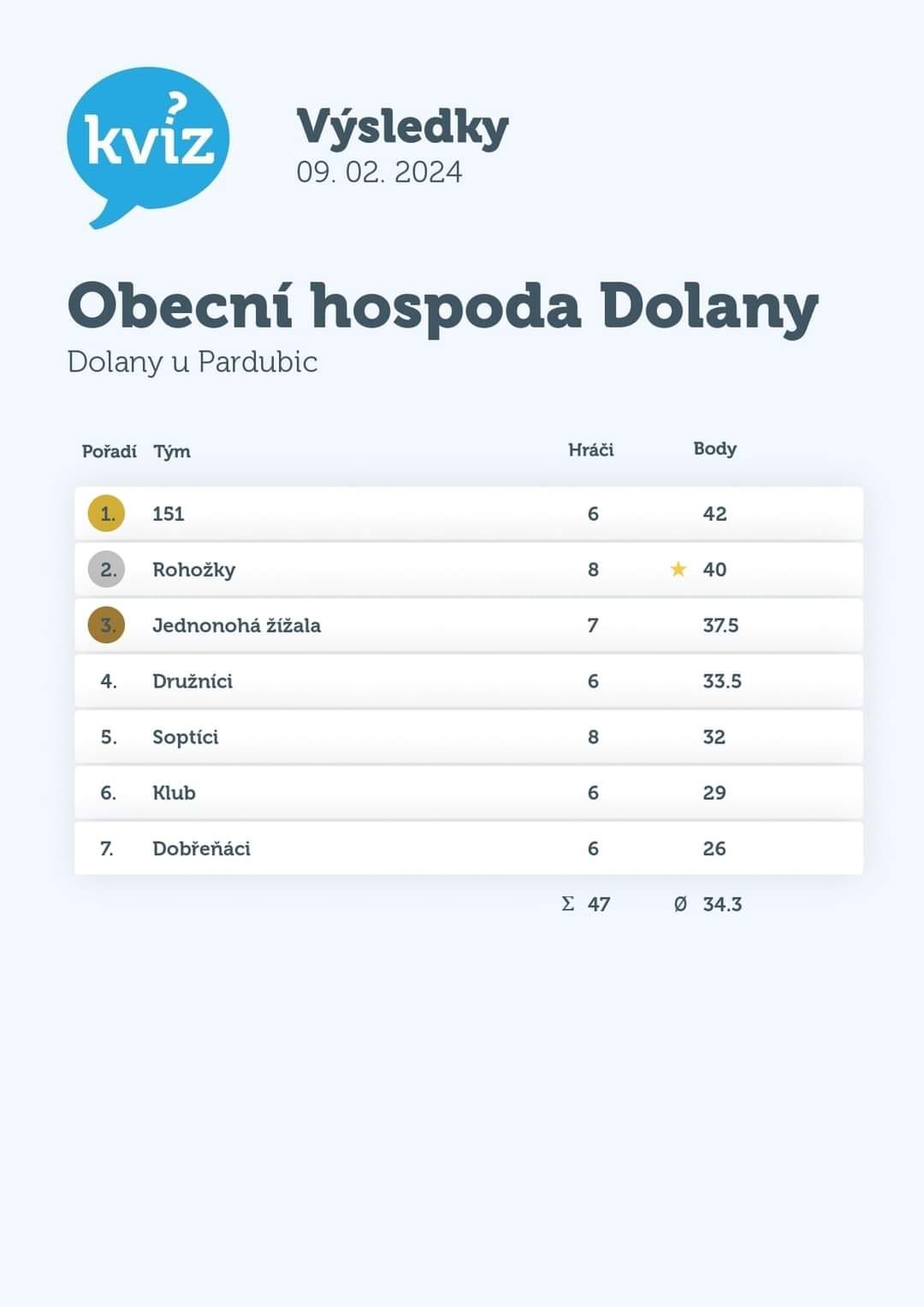
Task: Click the Hráči column header
Action: [591, 450]
